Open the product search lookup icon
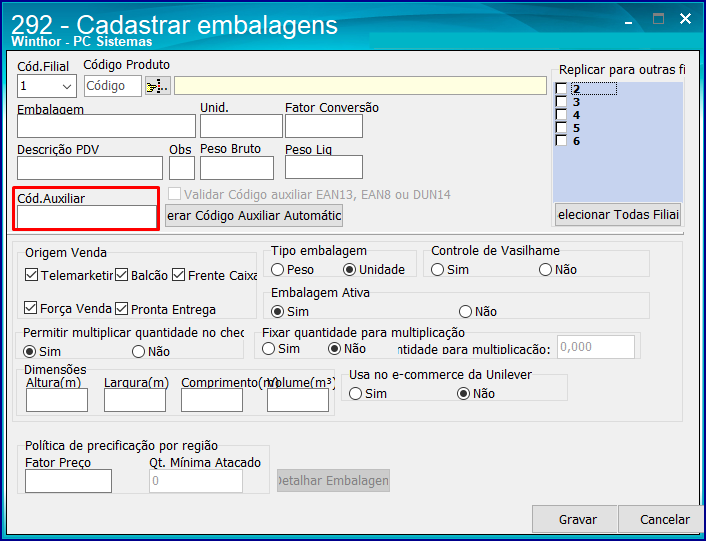The height and width of the screenshot is (541, 706). click(x=158, y=86)
